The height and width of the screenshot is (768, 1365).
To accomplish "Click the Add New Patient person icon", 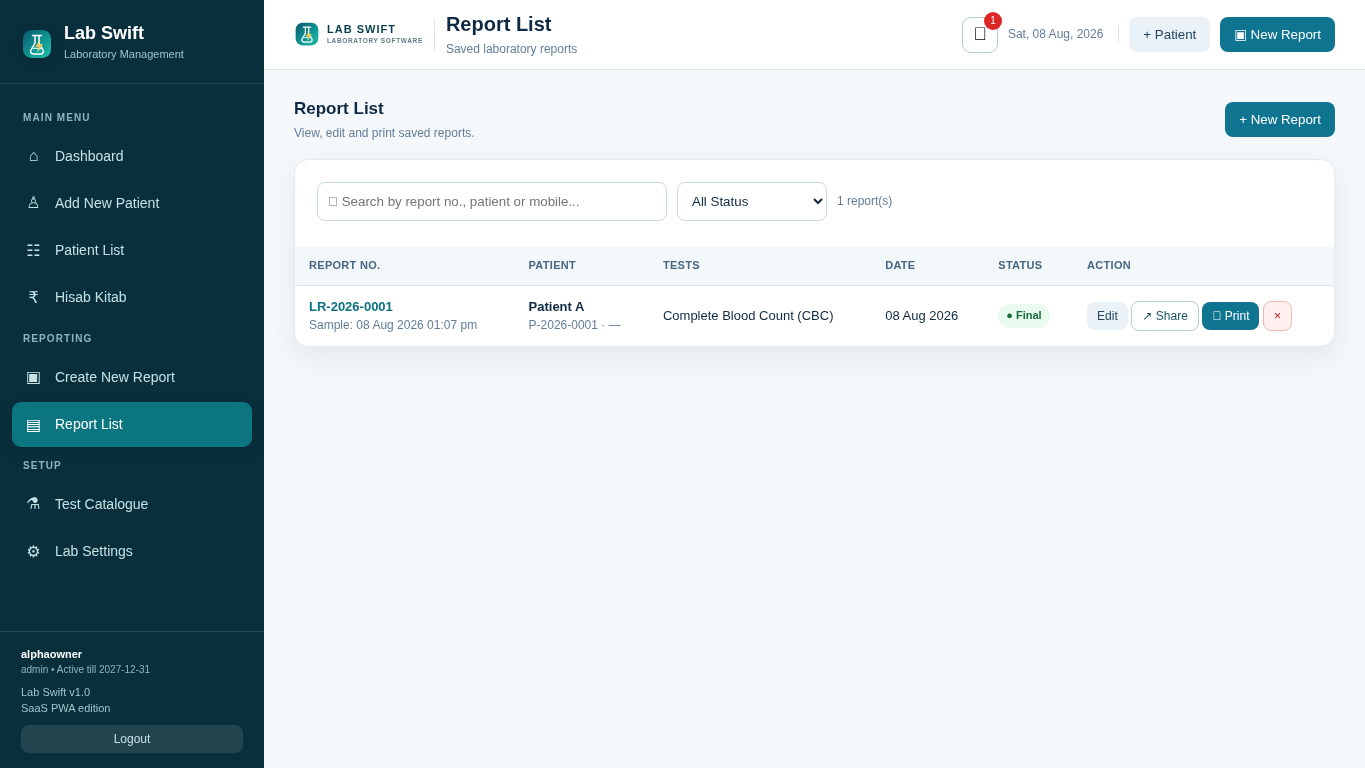I will click(33, 203).
